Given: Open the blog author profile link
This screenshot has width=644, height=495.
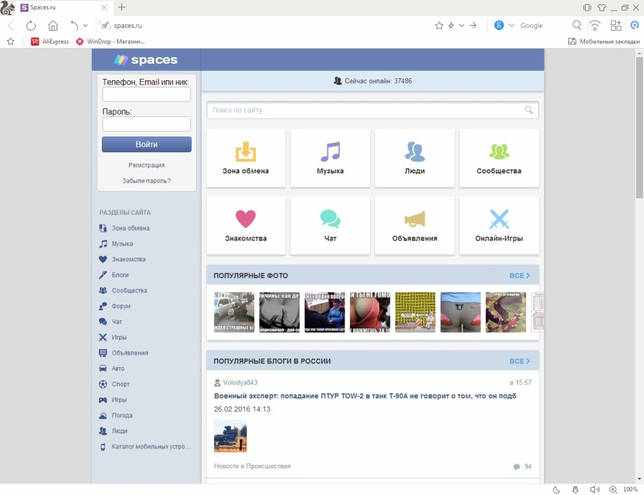Looking at the screenshot, I should pos(240,382).
